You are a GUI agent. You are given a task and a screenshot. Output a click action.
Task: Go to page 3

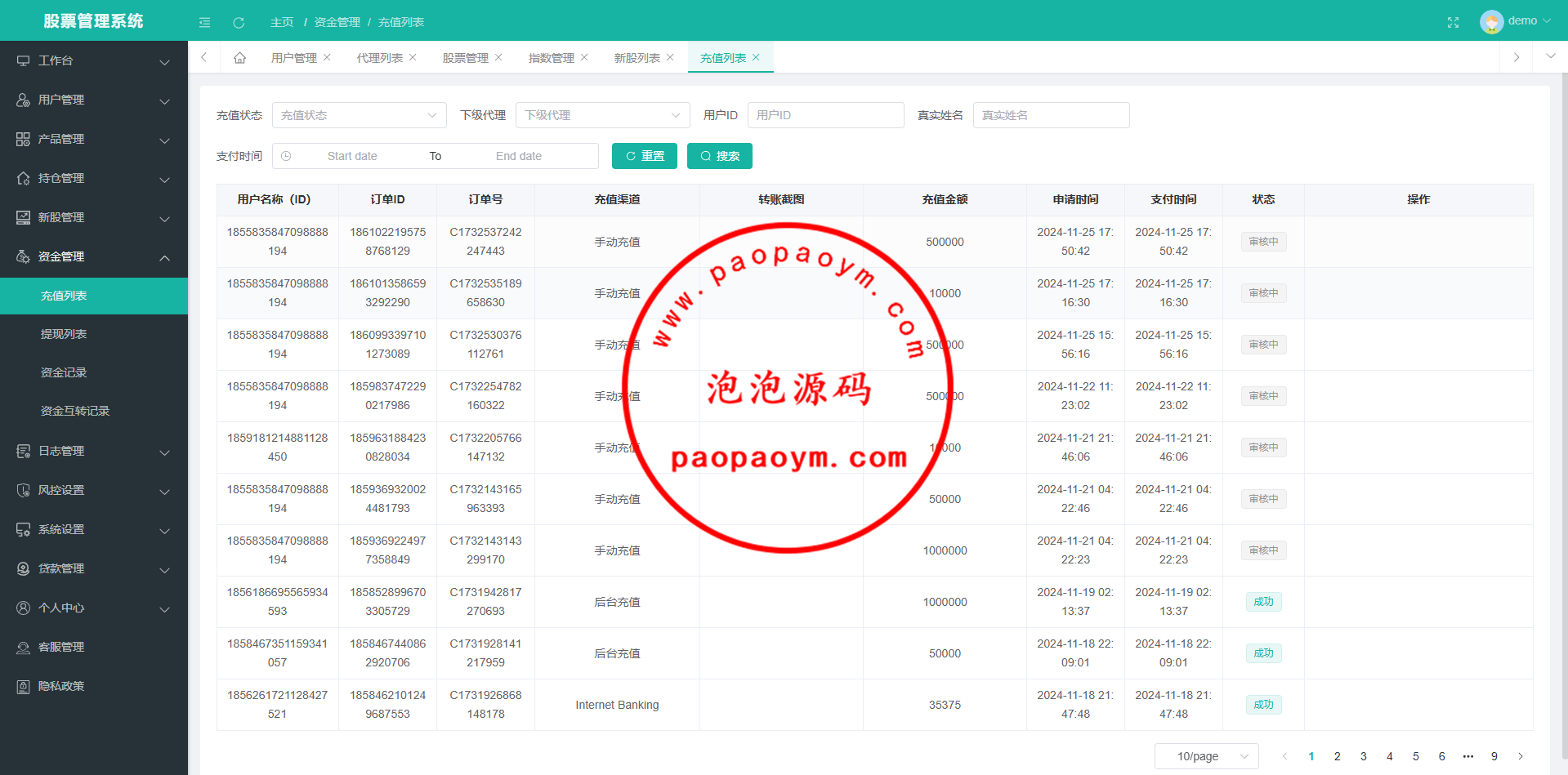(x=1364, y=756)
